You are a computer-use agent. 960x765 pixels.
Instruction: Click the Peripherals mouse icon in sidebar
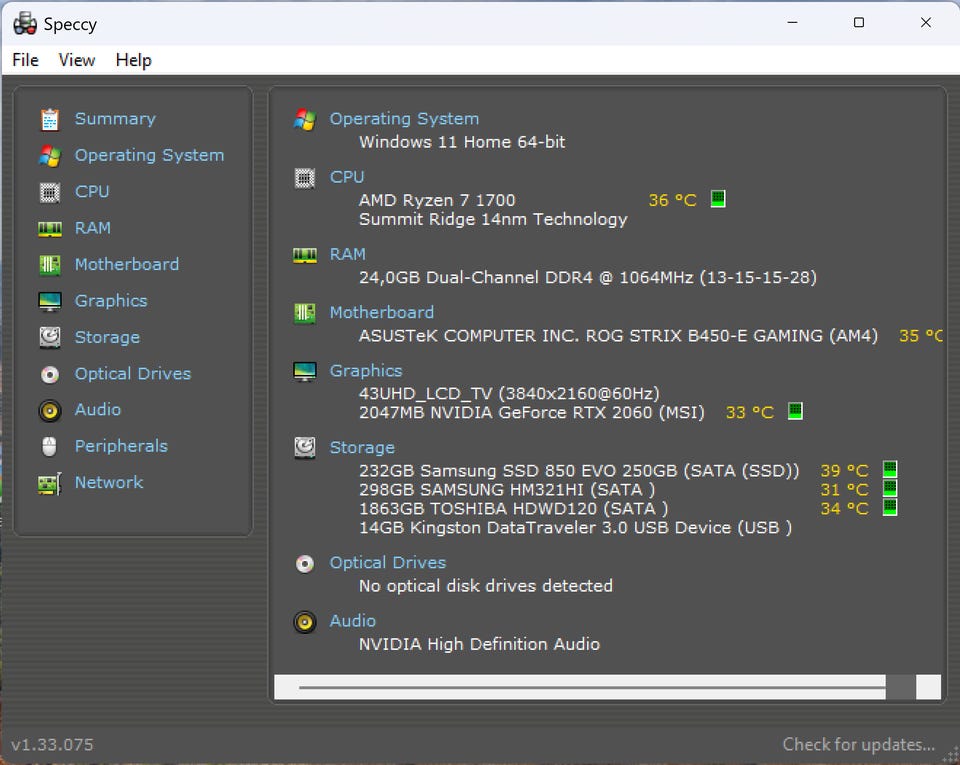[x=50, y=446]
